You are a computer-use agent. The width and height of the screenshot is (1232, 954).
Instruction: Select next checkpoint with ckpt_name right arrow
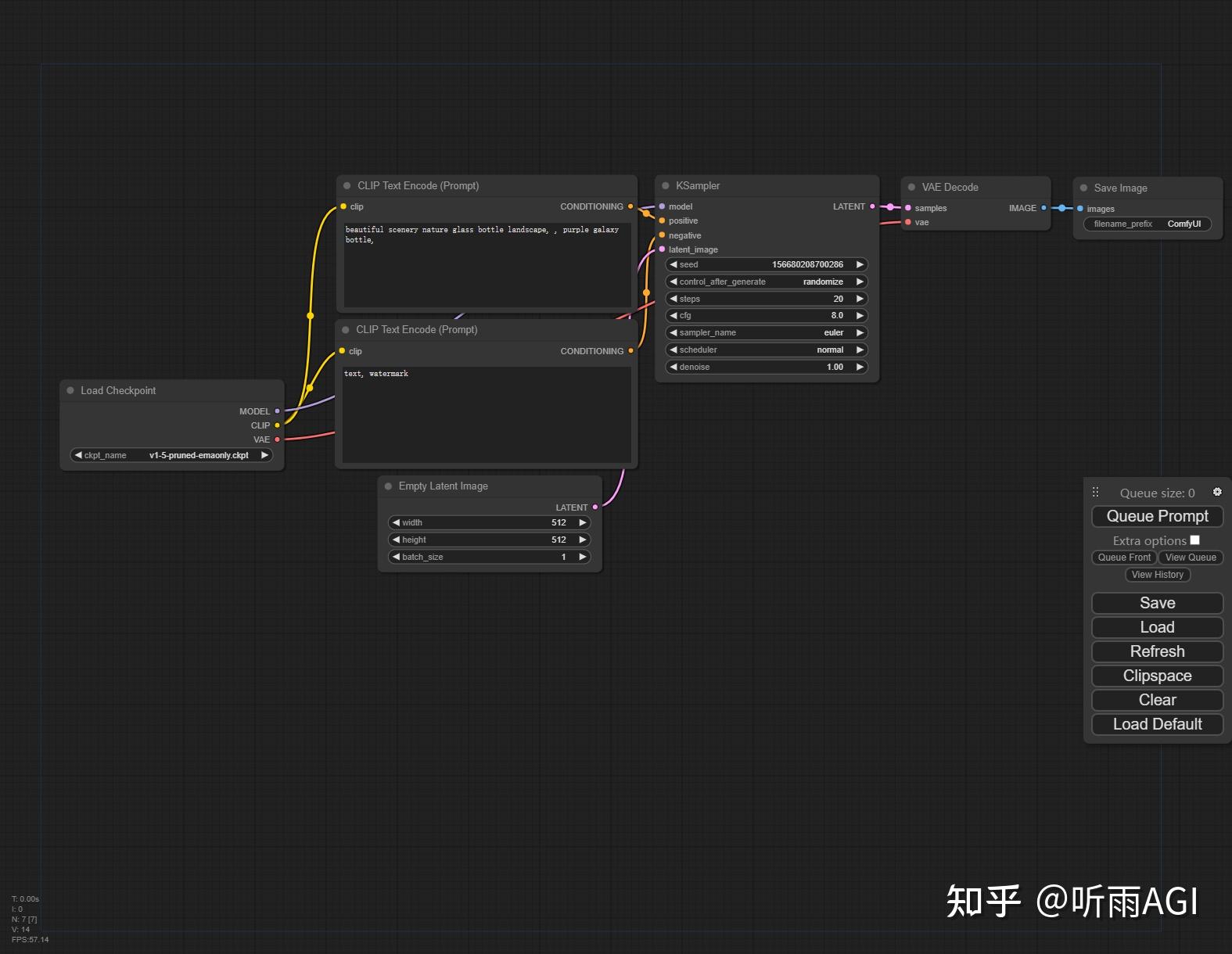[264, 455]
